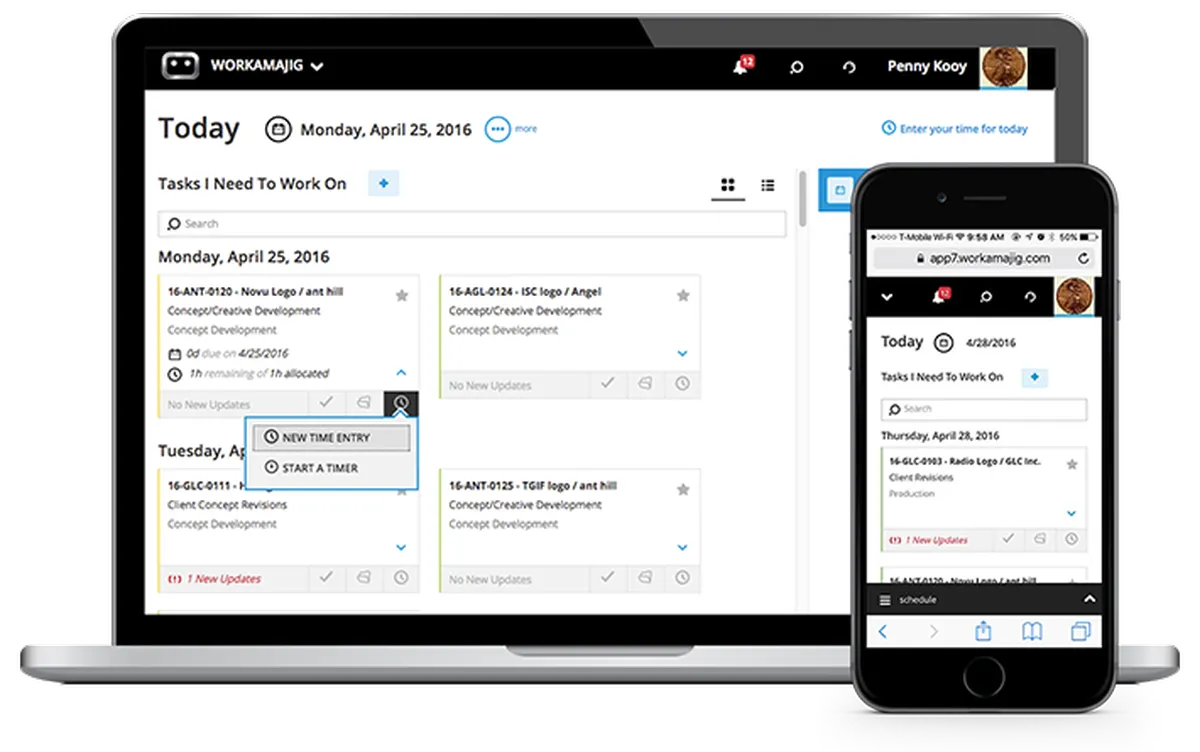
Task: Reload page in phone browser address bar
Action: [x=1083, y=258]
